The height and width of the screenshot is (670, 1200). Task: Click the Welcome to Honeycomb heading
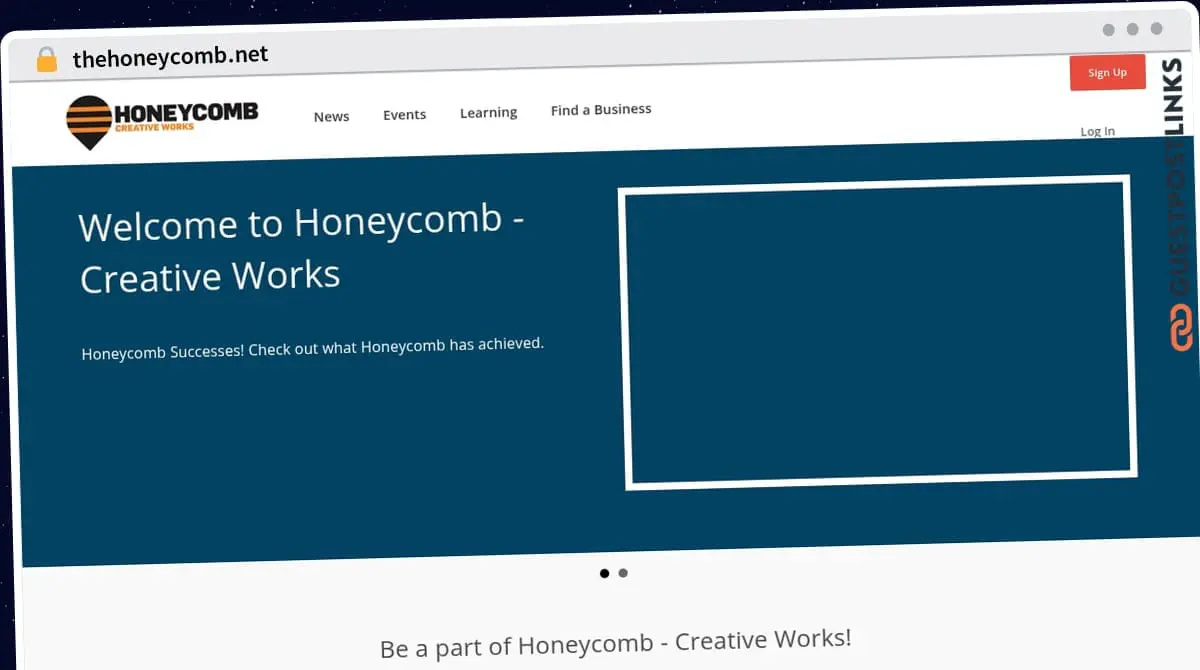coord(300,249)
